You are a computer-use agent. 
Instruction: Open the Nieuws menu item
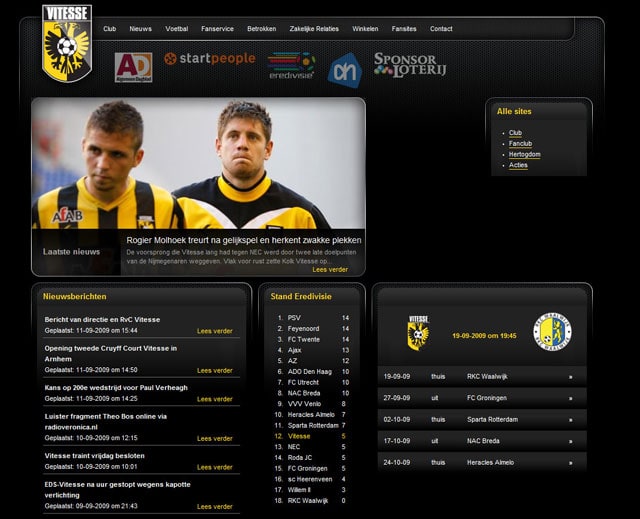pos(140,29)
